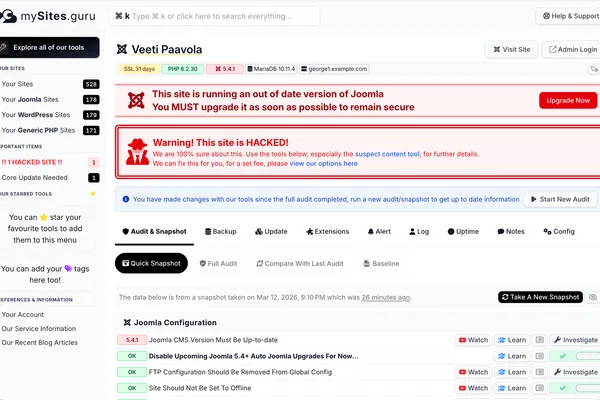
Task: Click the Joomla icon beside Veeti Paavola
Action: 122,49
